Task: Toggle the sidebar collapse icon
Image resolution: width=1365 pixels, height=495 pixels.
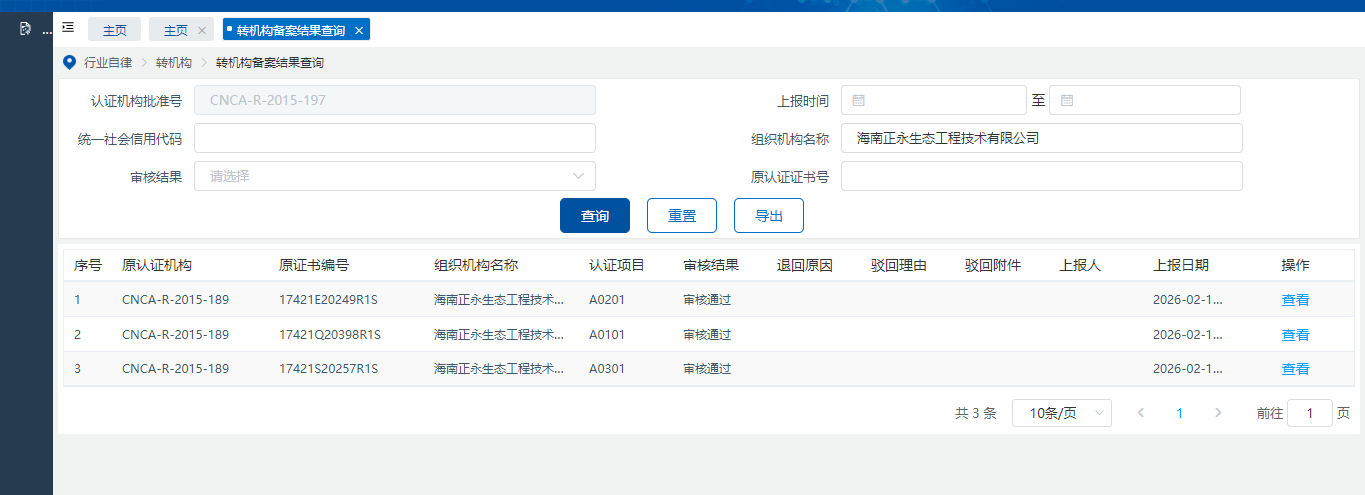Action: click(68, 28)
